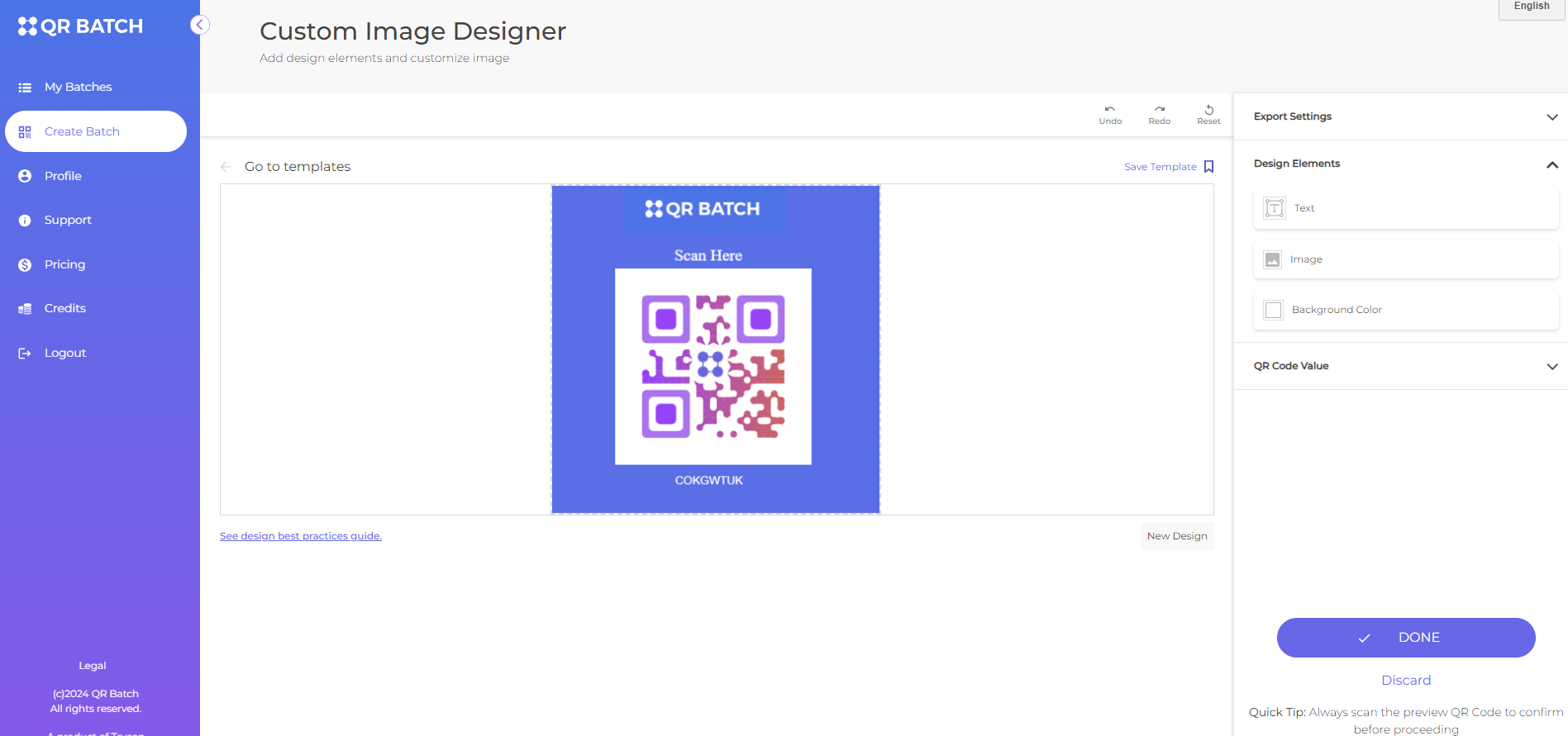Open the English language selector

tap(1532, 7)
